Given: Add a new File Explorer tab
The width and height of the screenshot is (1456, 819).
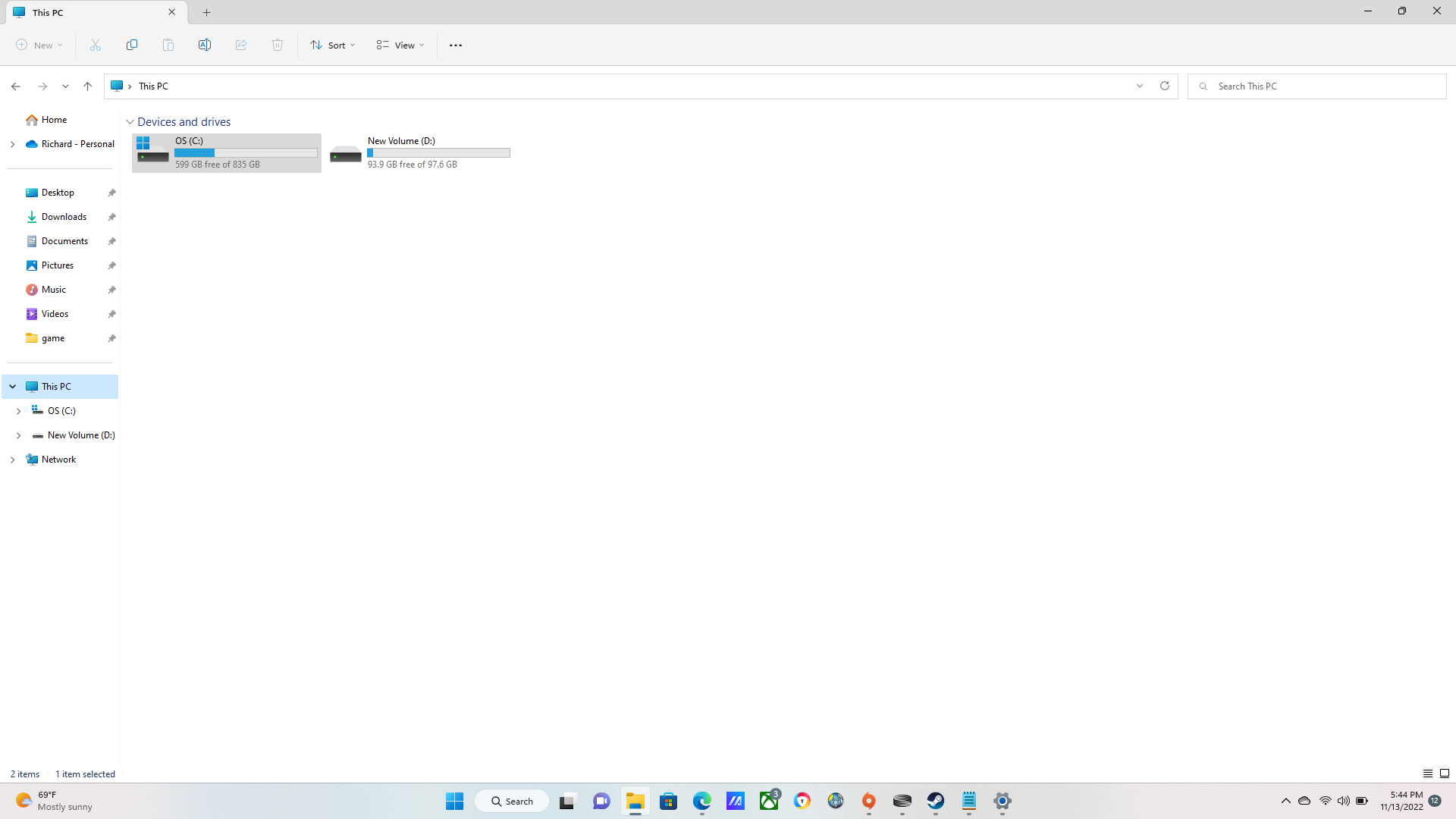Looking at the screenshot, I should point(207,12).
